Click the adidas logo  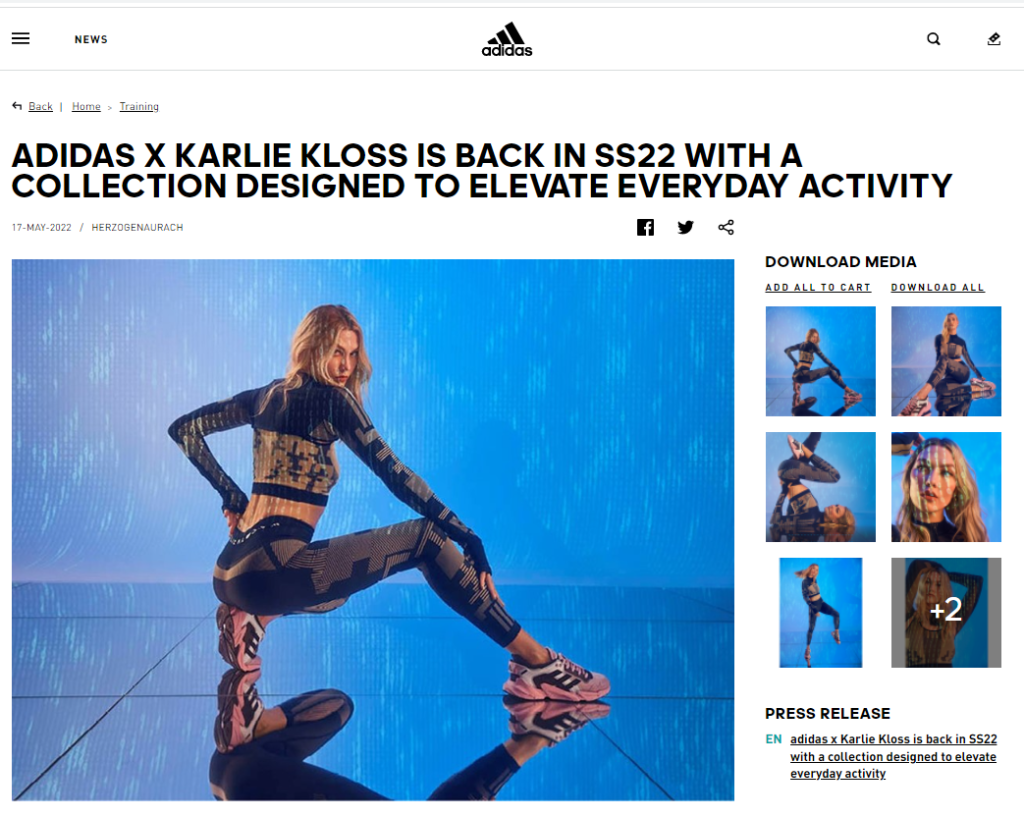507,39
